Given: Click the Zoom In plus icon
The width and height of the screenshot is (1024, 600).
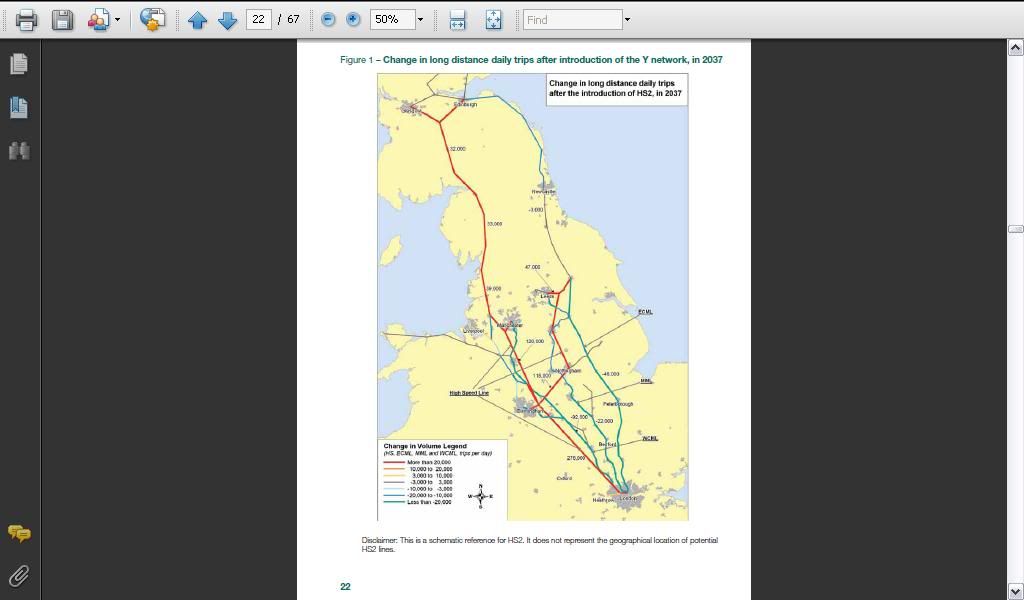Looking at the screenshot, I should 352,19.
